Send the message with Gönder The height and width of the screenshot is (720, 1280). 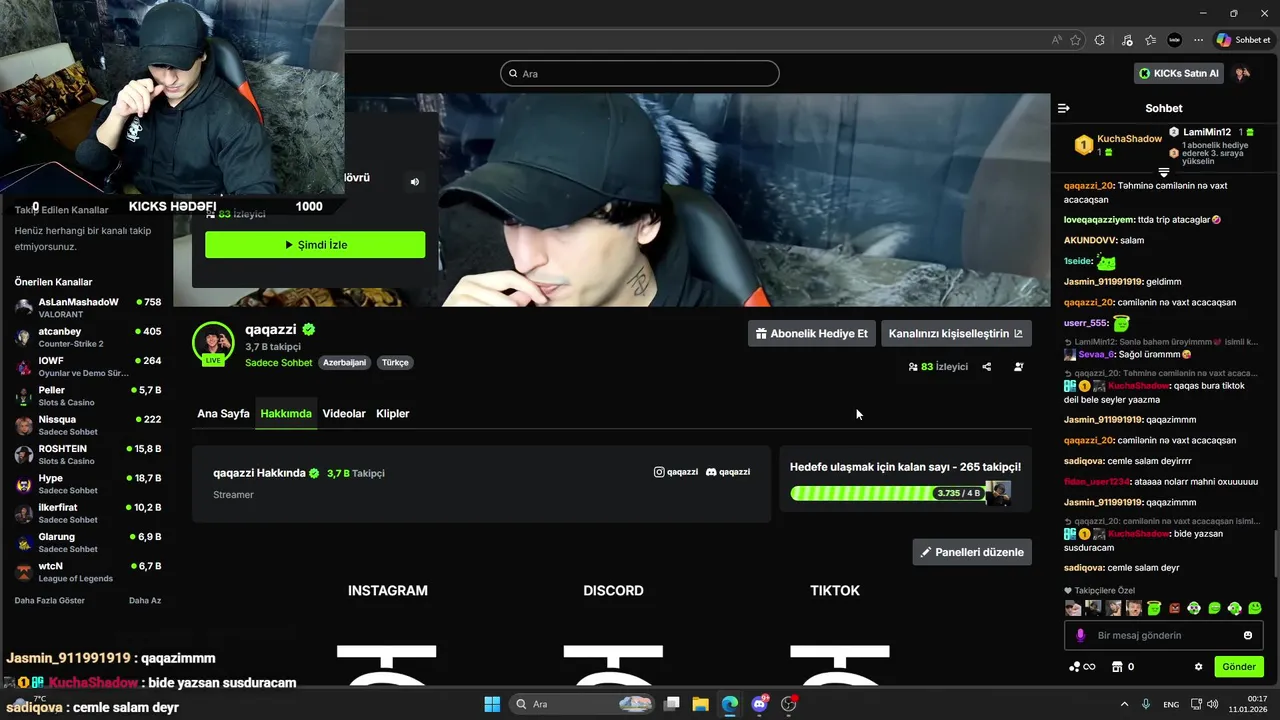1239,667
